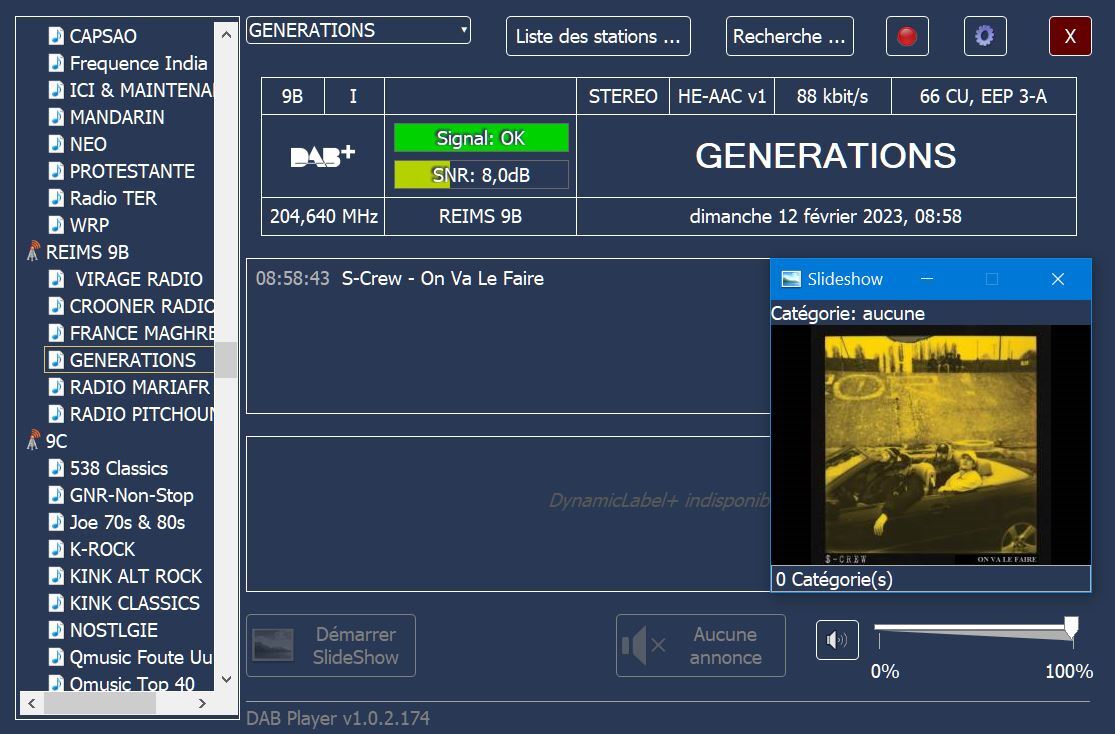This screenshot has height=734, width=1115.
Task: Select GNR-Non-Stop station
Action: 132,495
